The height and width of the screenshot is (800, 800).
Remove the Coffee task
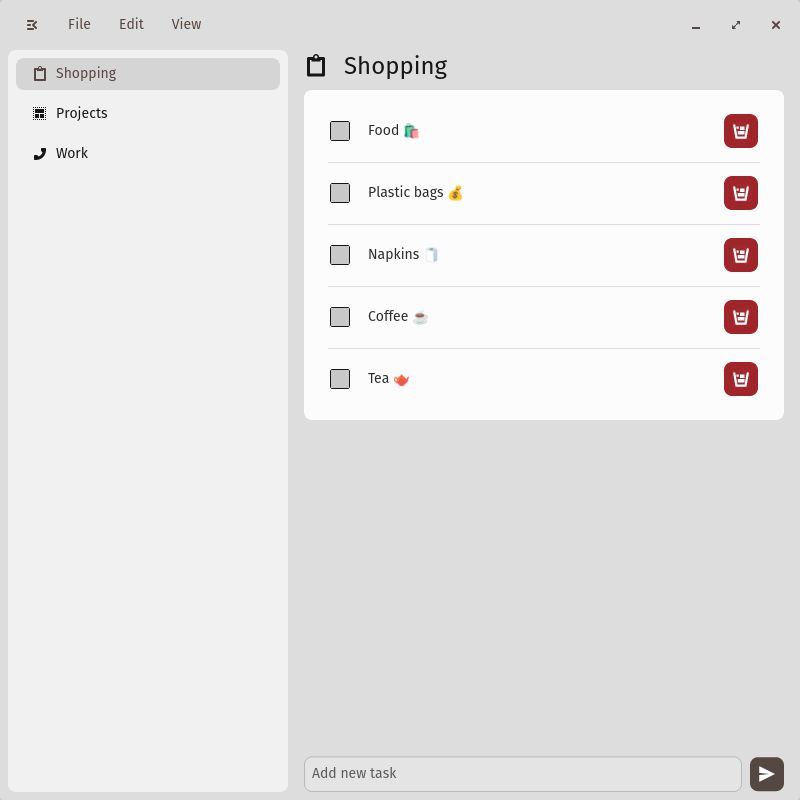pos(741,317)
